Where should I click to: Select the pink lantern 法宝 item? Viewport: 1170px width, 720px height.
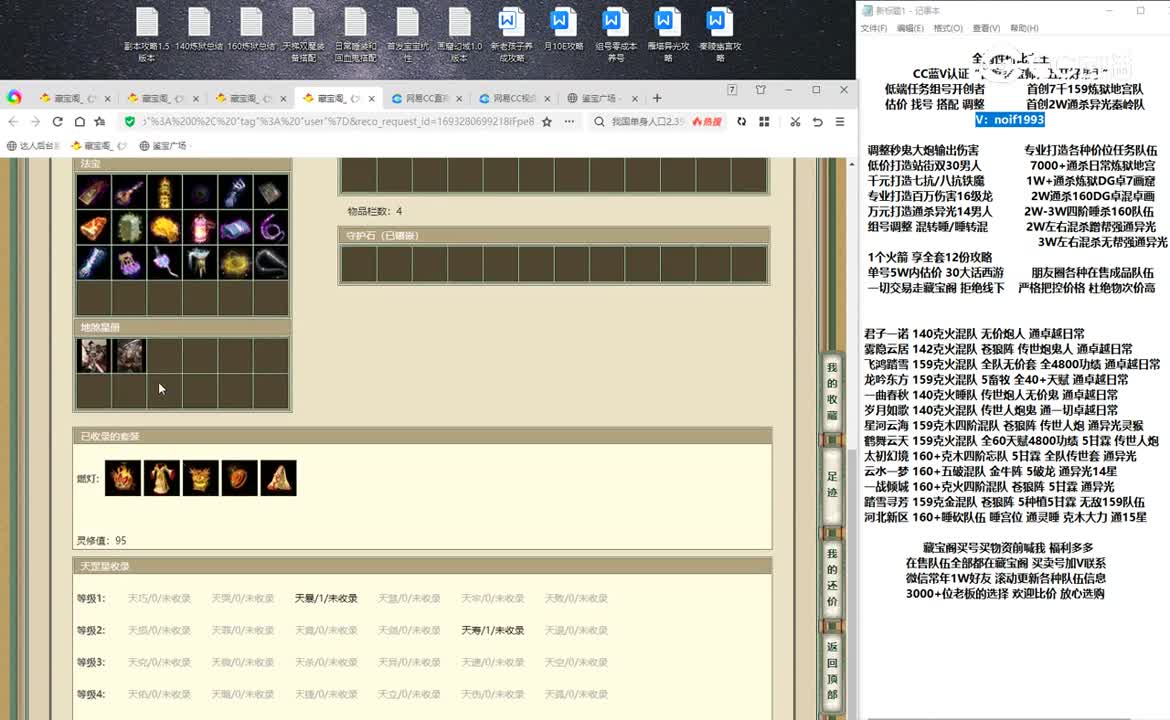point(200,228)
